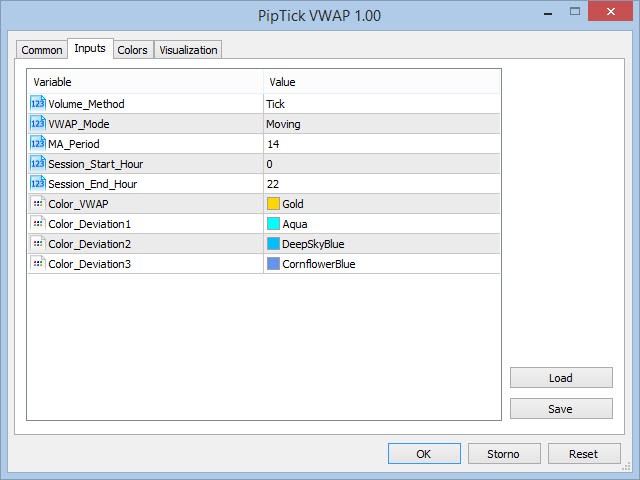Select the Inputs tab

(90, 49)
